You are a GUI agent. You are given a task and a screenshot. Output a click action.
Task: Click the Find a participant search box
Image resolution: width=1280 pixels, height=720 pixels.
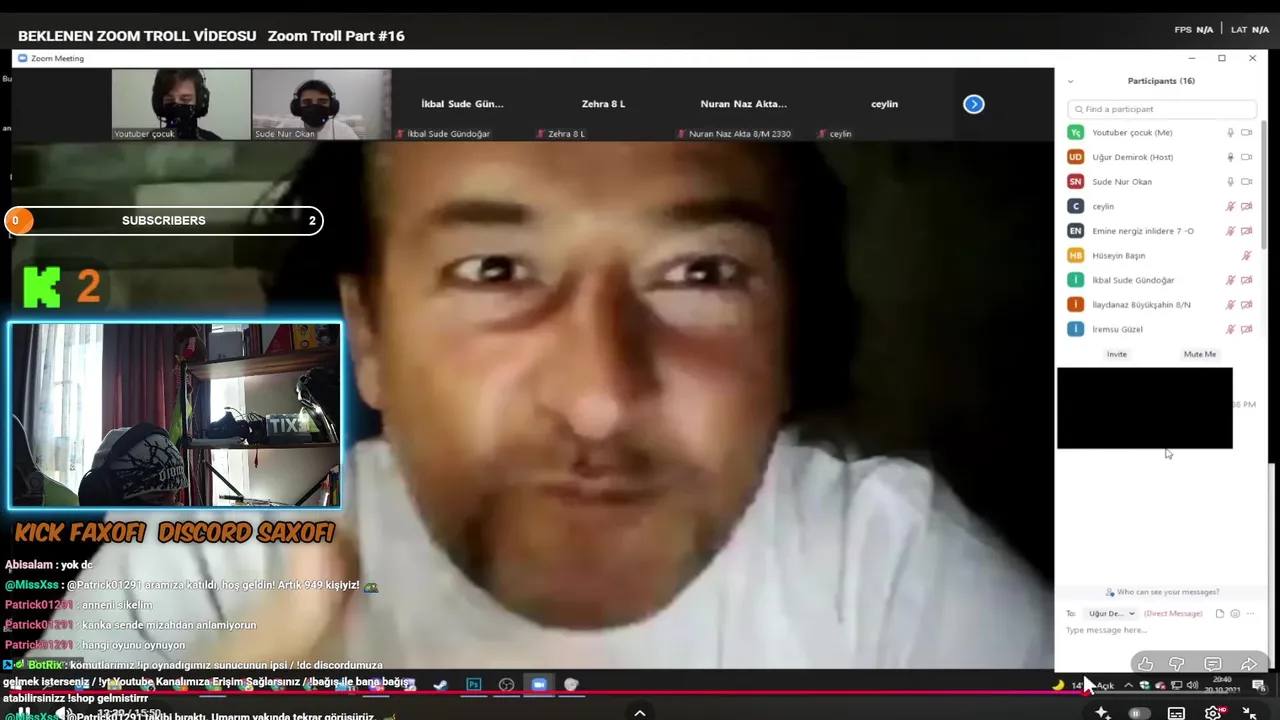[1162, 109]
